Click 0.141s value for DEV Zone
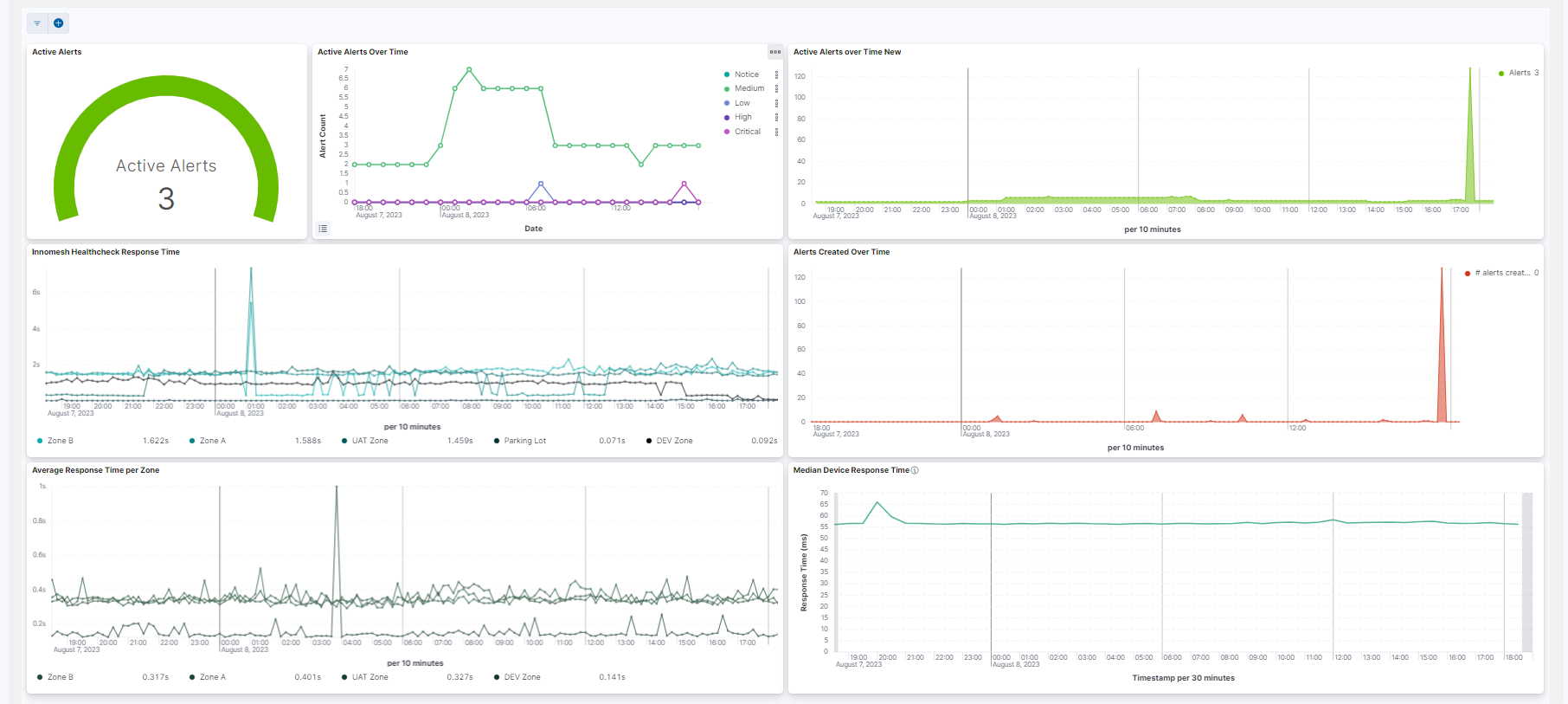 (612, 677)
